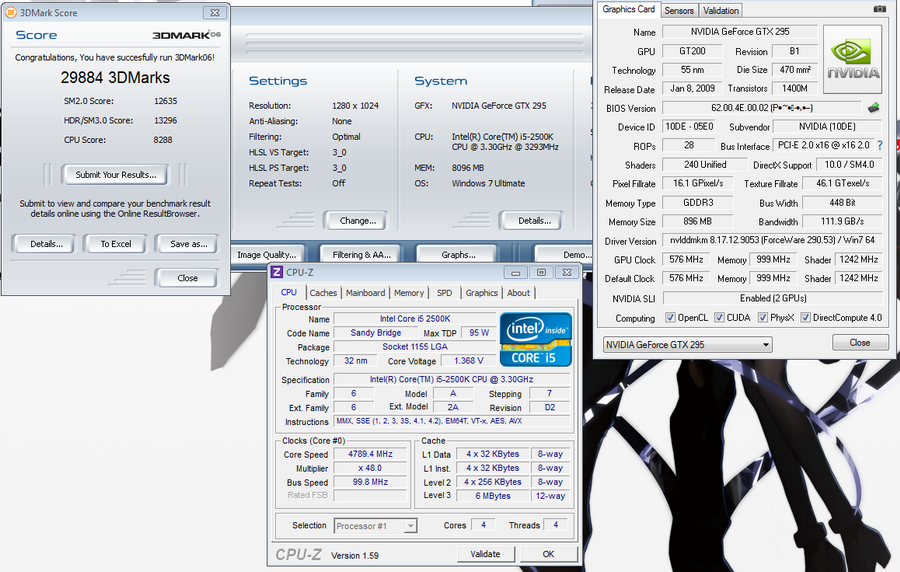Click the CPU-Z Specification field
The width and height of the screenshot is (900, 572).
[x=452, y=379]
